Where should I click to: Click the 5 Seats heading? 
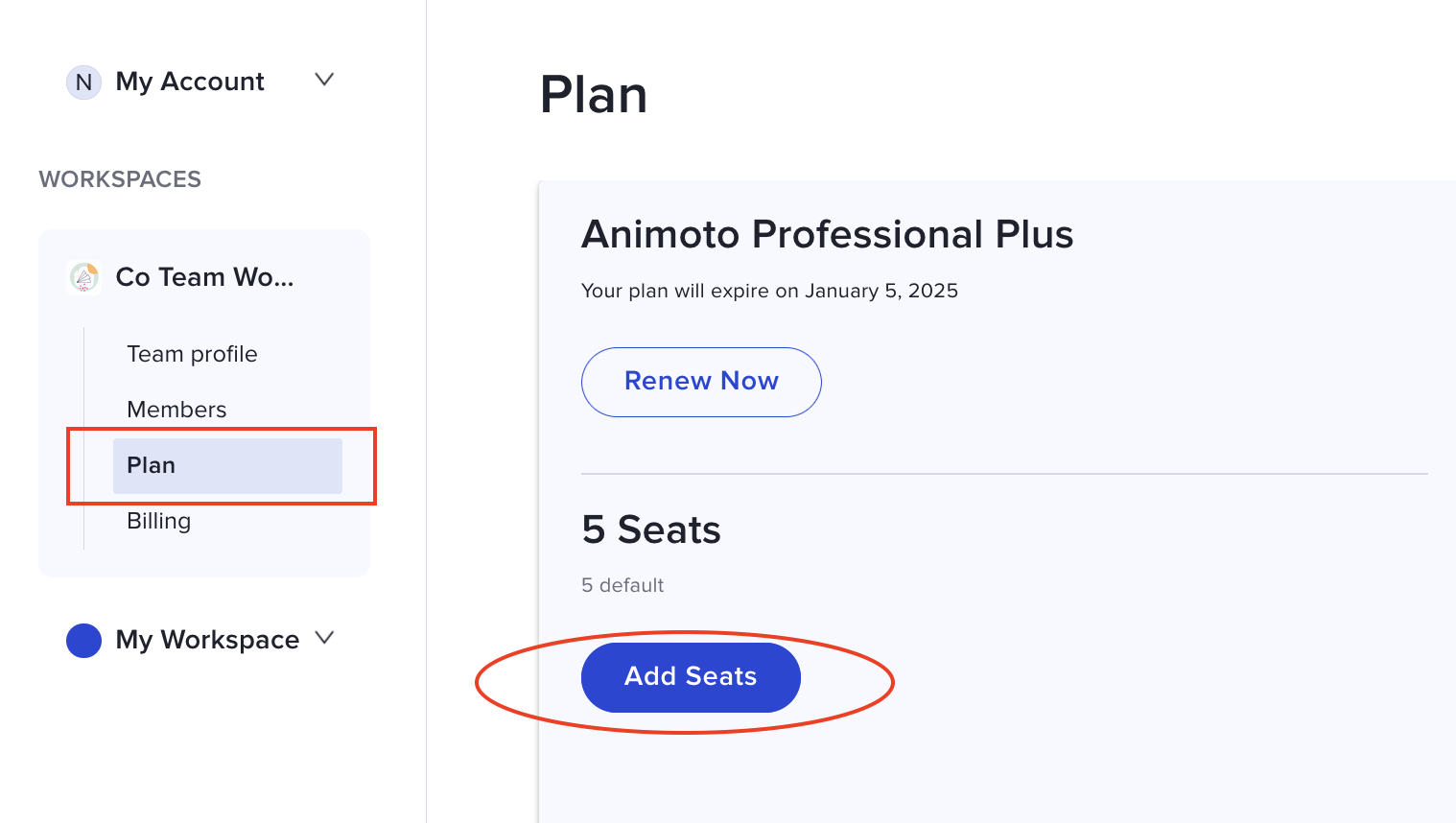pos(650,529)
